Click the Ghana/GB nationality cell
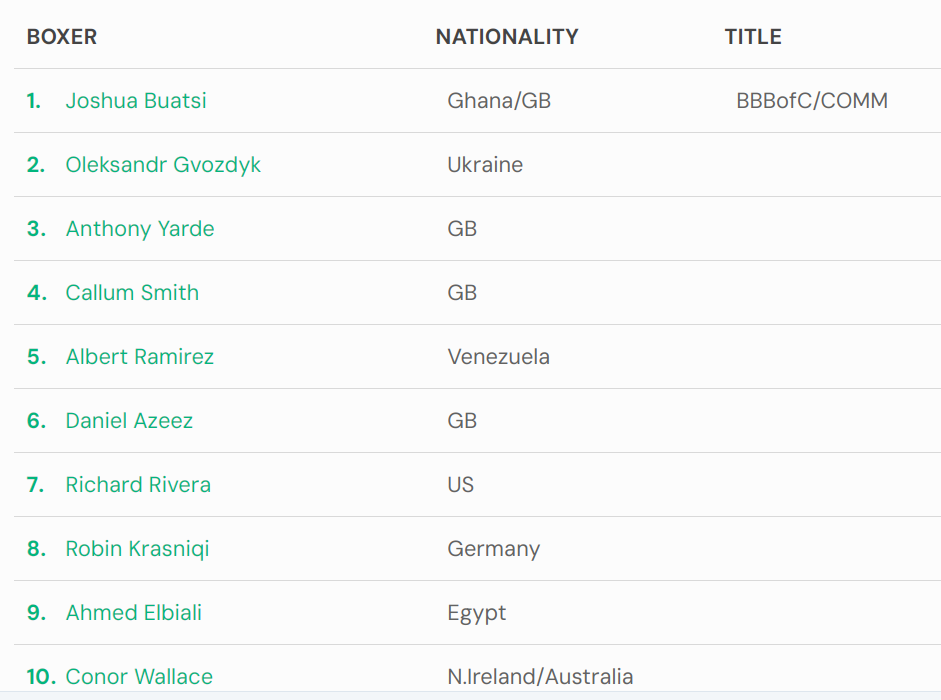 (499, 100)
